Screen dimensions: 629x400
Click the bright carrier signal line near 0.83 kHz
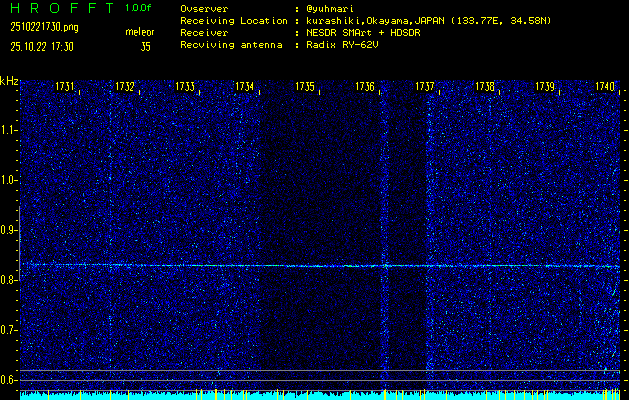320,266
